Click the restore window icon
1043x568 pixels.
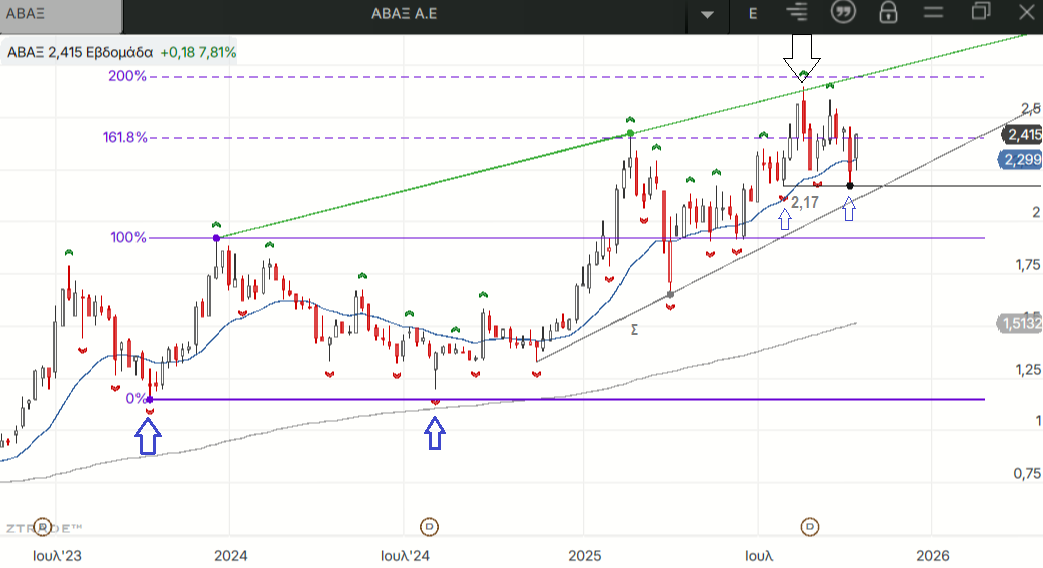point(980,13)
